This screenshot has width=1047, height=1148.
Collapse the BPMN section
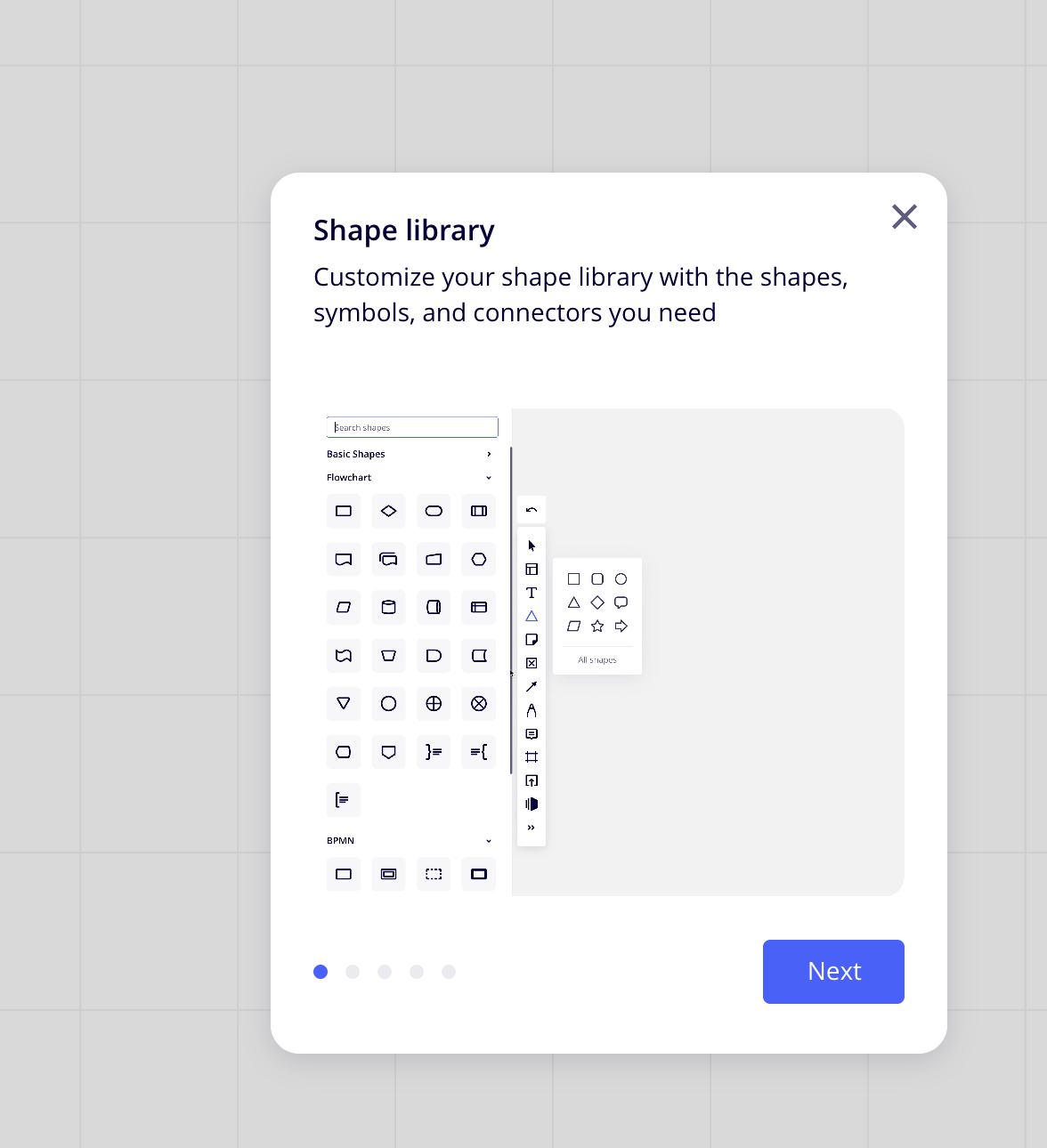[x=489, y=841]
